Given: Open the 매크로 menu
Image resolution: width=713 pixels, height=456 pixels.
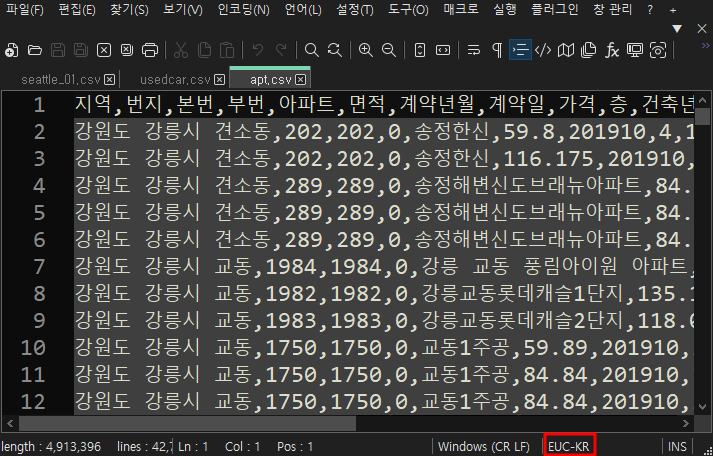Looking at the screenshot, I should (x=461, y=10).
